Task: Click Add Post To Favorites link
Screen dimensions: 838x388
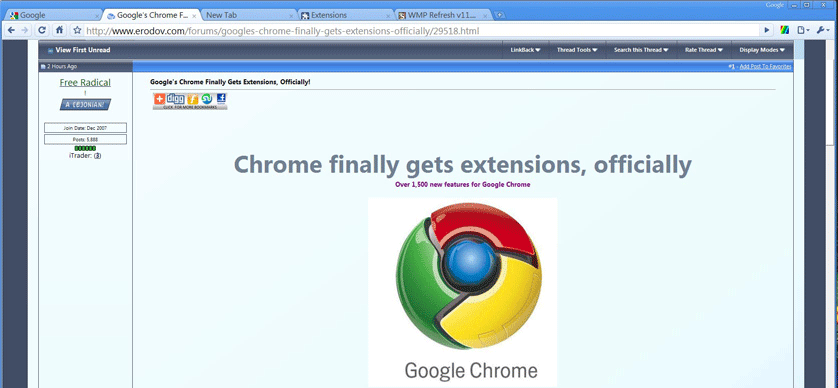Action: [x=765, y=67]
